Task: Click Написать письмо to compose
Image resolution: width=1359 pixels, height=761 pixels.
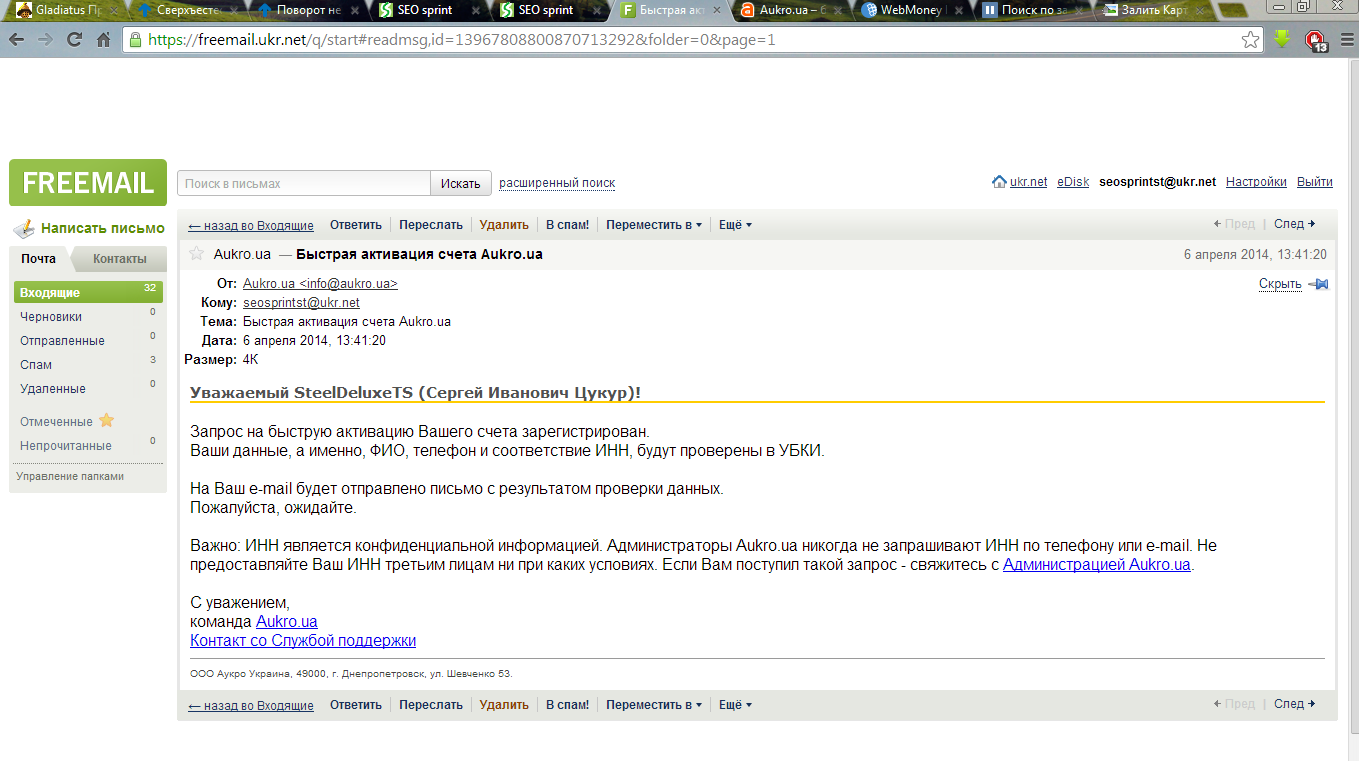Action: pos(103,228)
